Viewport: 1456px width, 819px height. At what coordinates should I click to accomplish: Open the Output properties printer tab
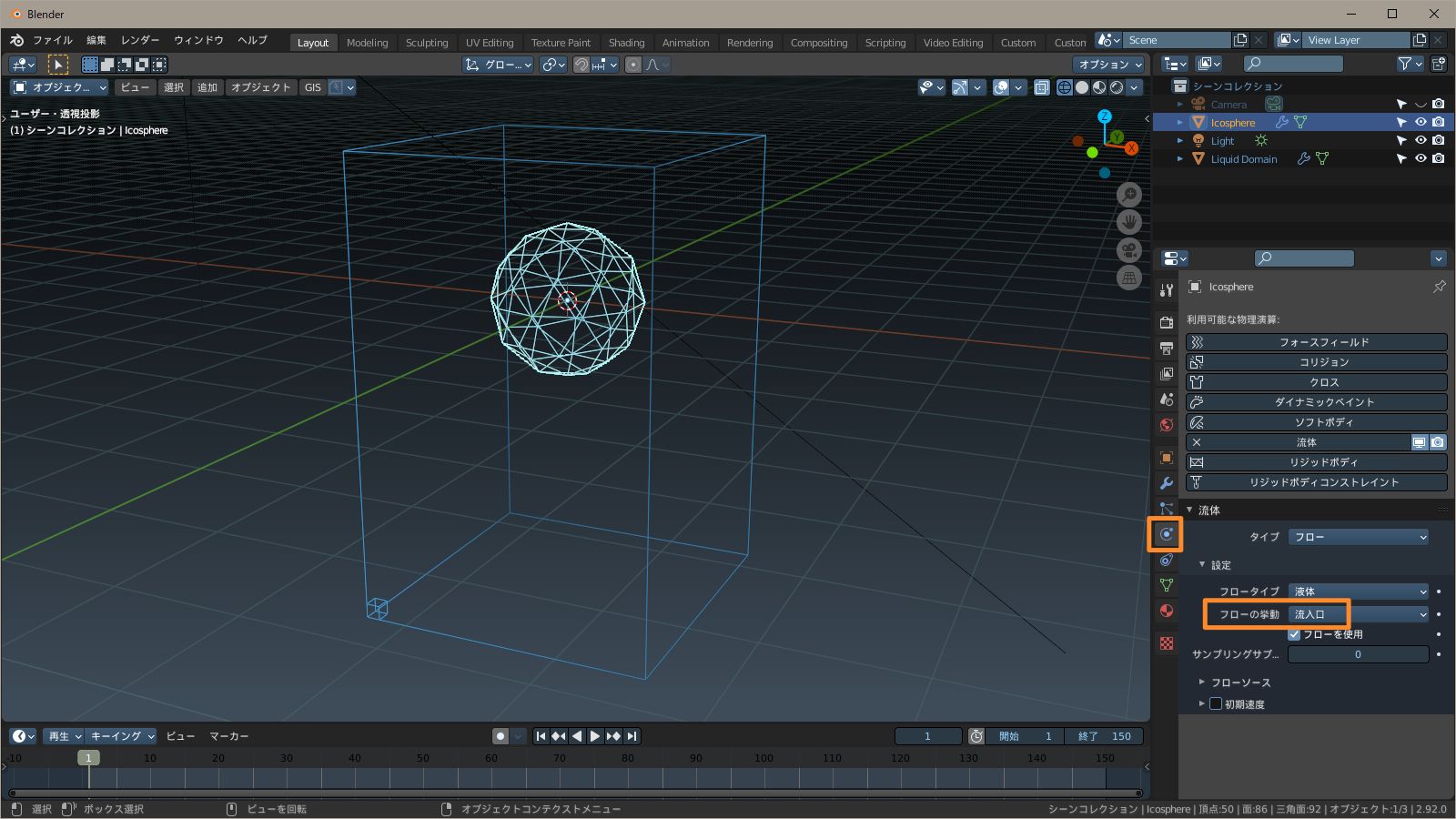click(x=1166, y=349)
